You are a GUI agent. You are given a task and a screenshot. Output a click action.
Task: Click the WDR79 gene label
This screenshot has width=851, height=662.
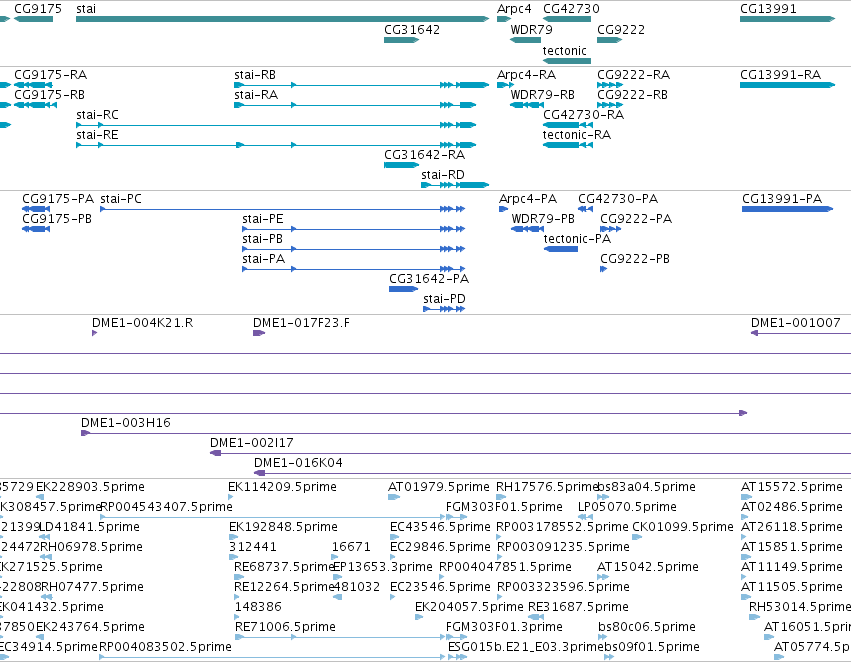coord(531,29)
